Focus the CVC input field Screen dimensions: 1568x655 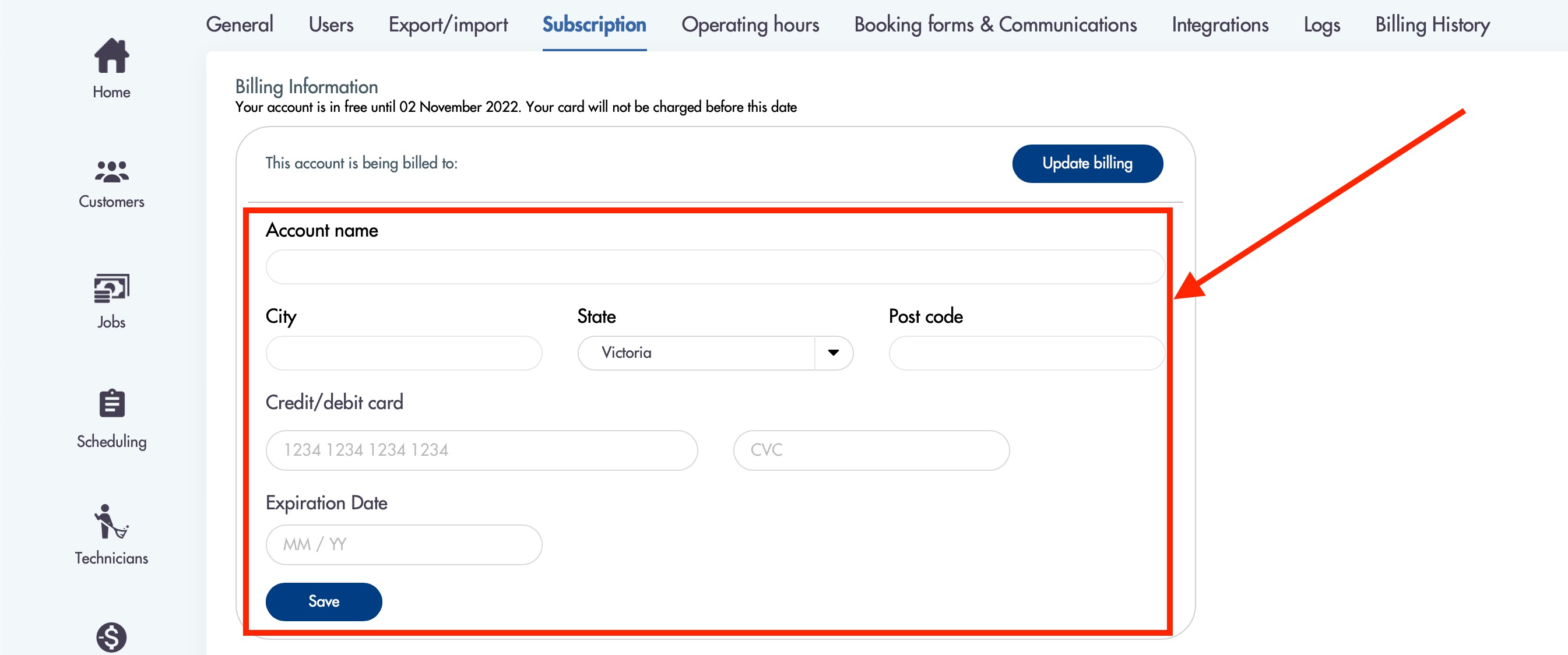(871, 450)
